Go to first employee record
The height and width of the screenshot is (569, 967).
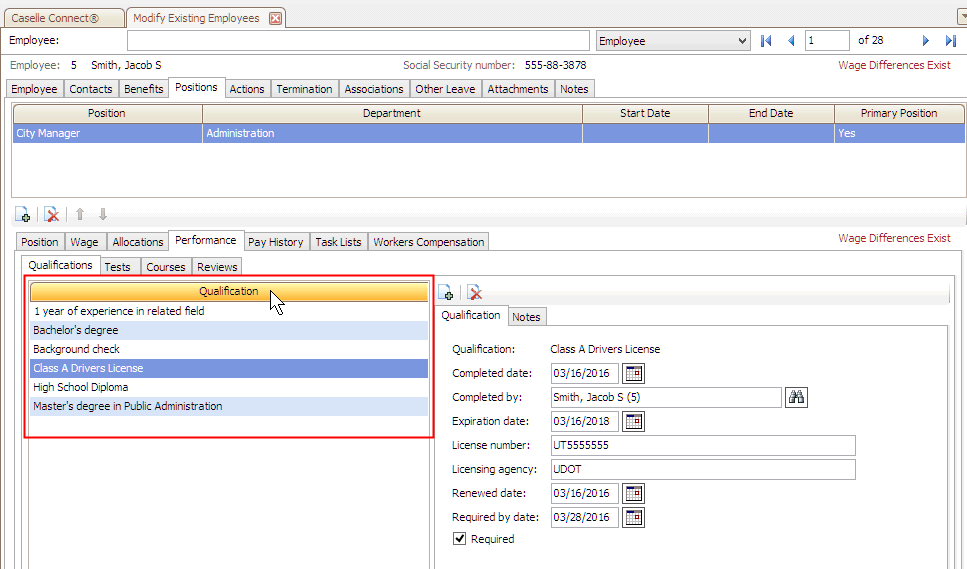[x=767, y=41]
